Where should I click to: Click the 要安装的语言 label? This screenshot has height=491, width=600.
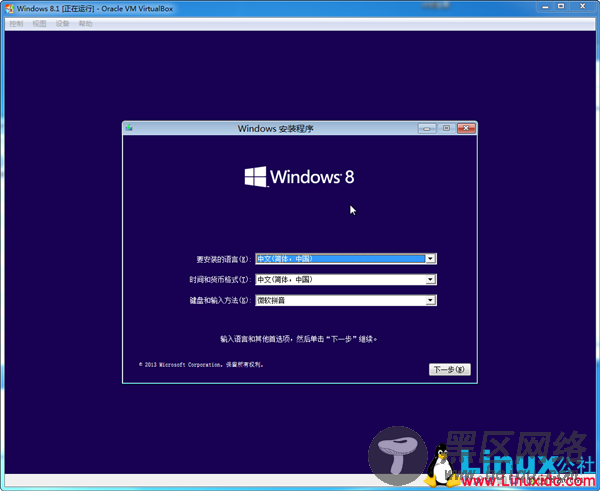[x=224, y=259]
